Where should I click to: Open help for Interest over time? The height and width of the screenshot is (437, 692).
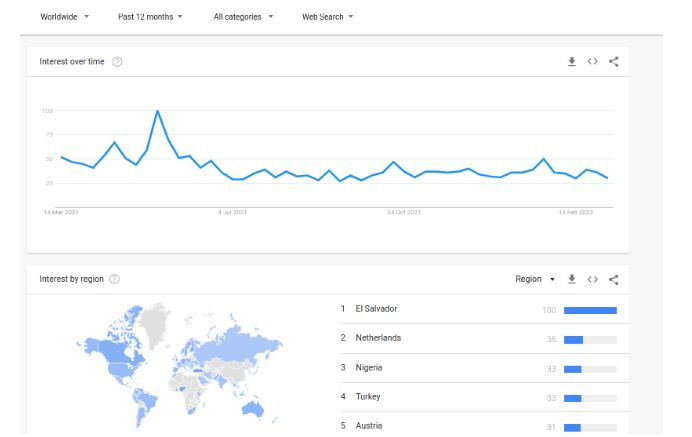(117, 62)
